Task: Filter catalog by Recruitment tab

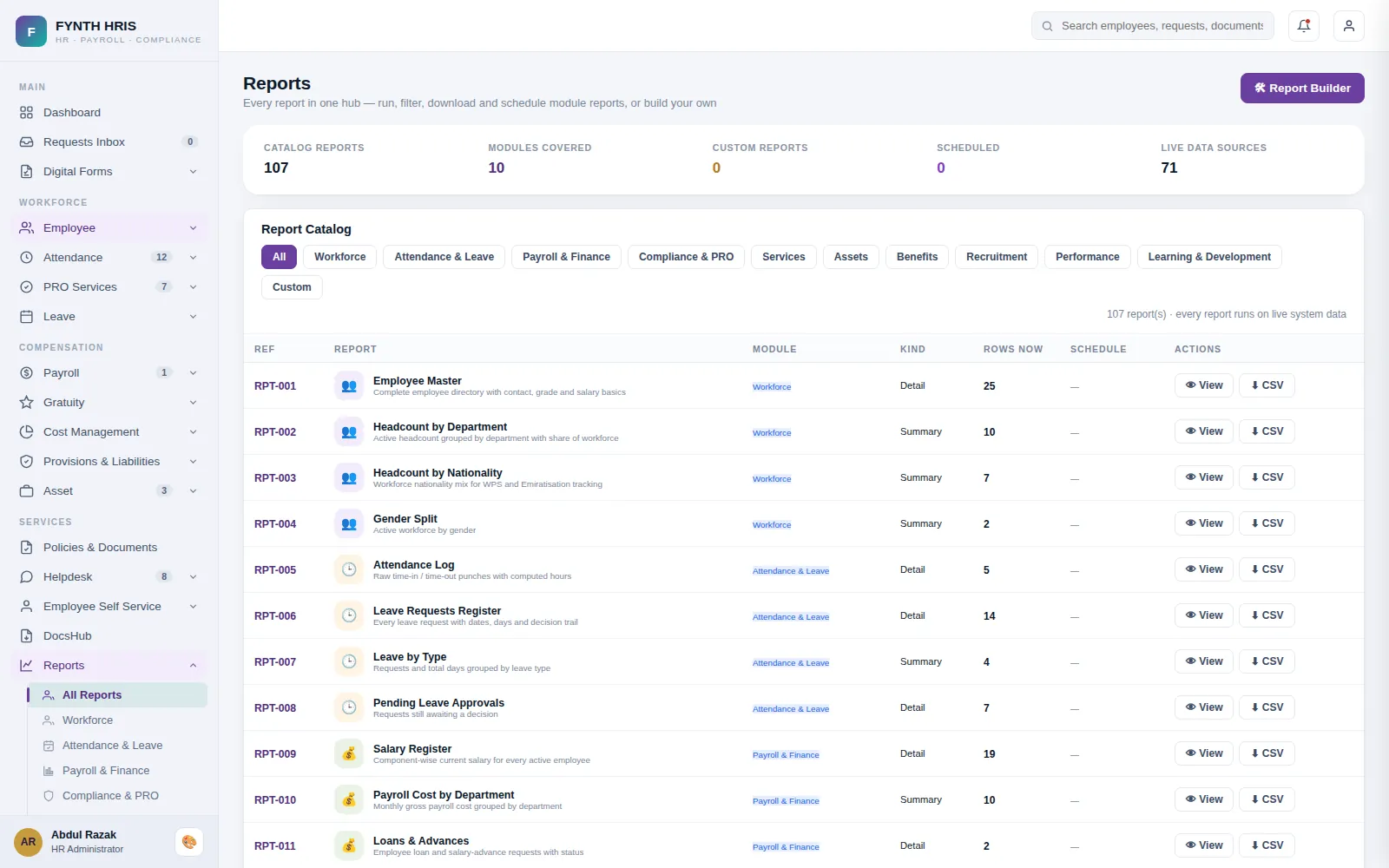Action: pyautogui.click(x=997, y=257)
